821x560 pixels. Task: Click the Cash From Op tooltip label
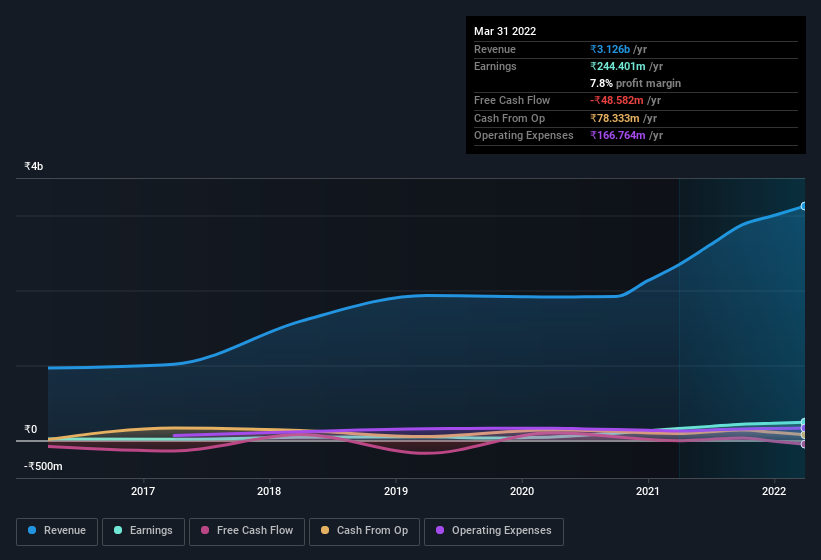509,118
